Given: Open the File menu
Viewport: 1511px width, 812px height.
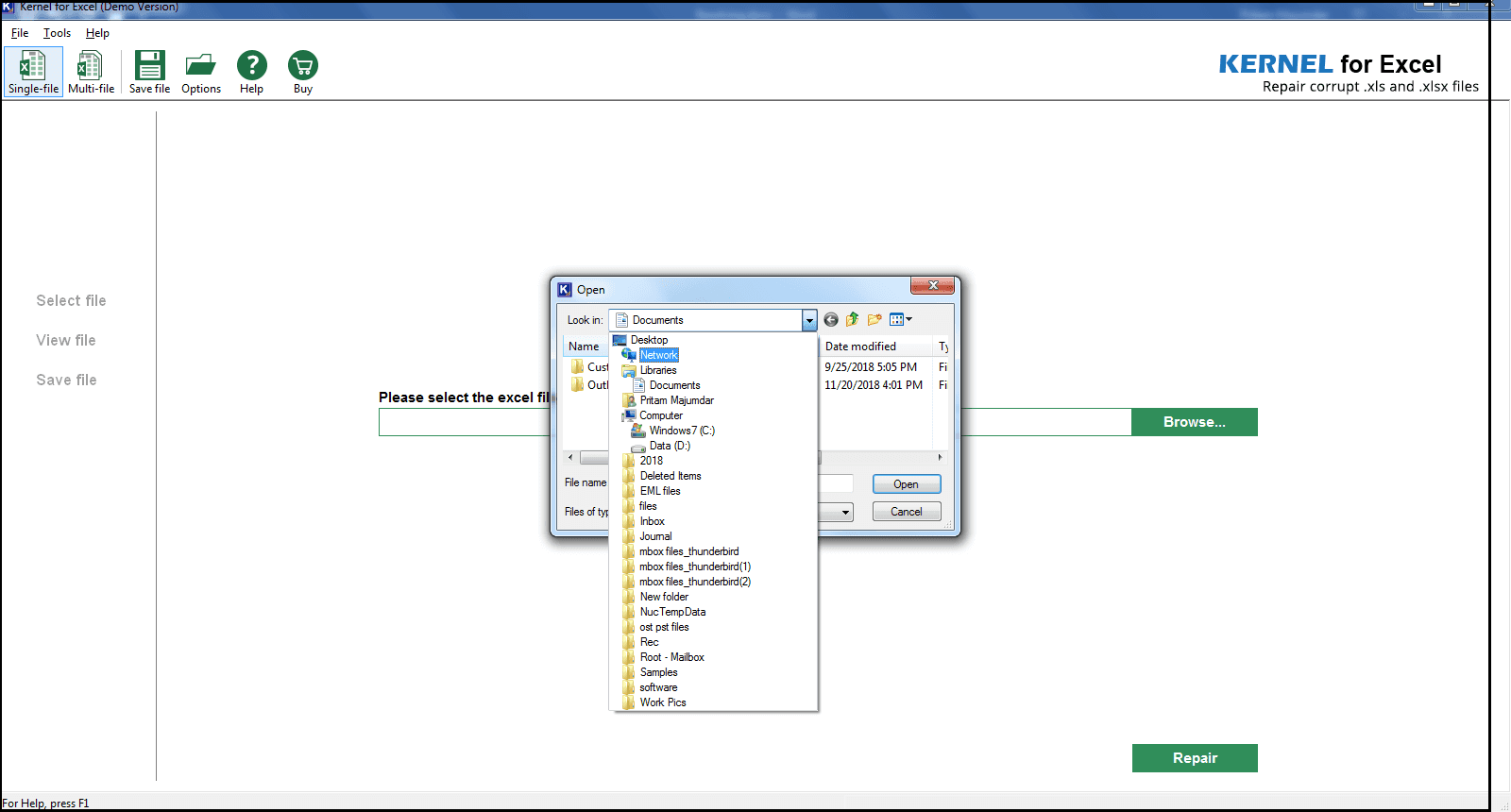Looking at the screenshot, I should tap(20, 33).
